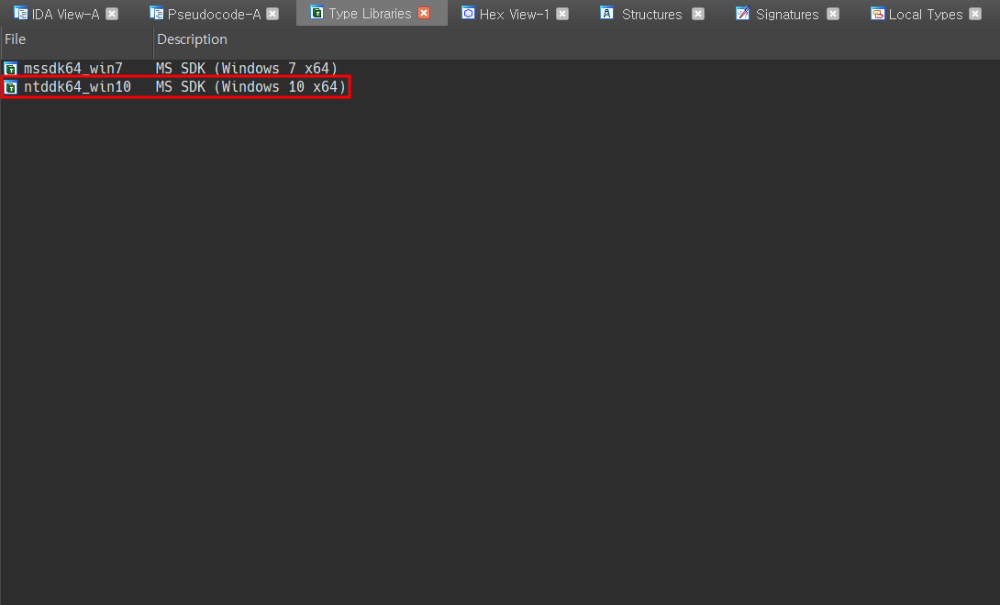
Task: Sort by the File column header
Action: [x=77, y=40]
